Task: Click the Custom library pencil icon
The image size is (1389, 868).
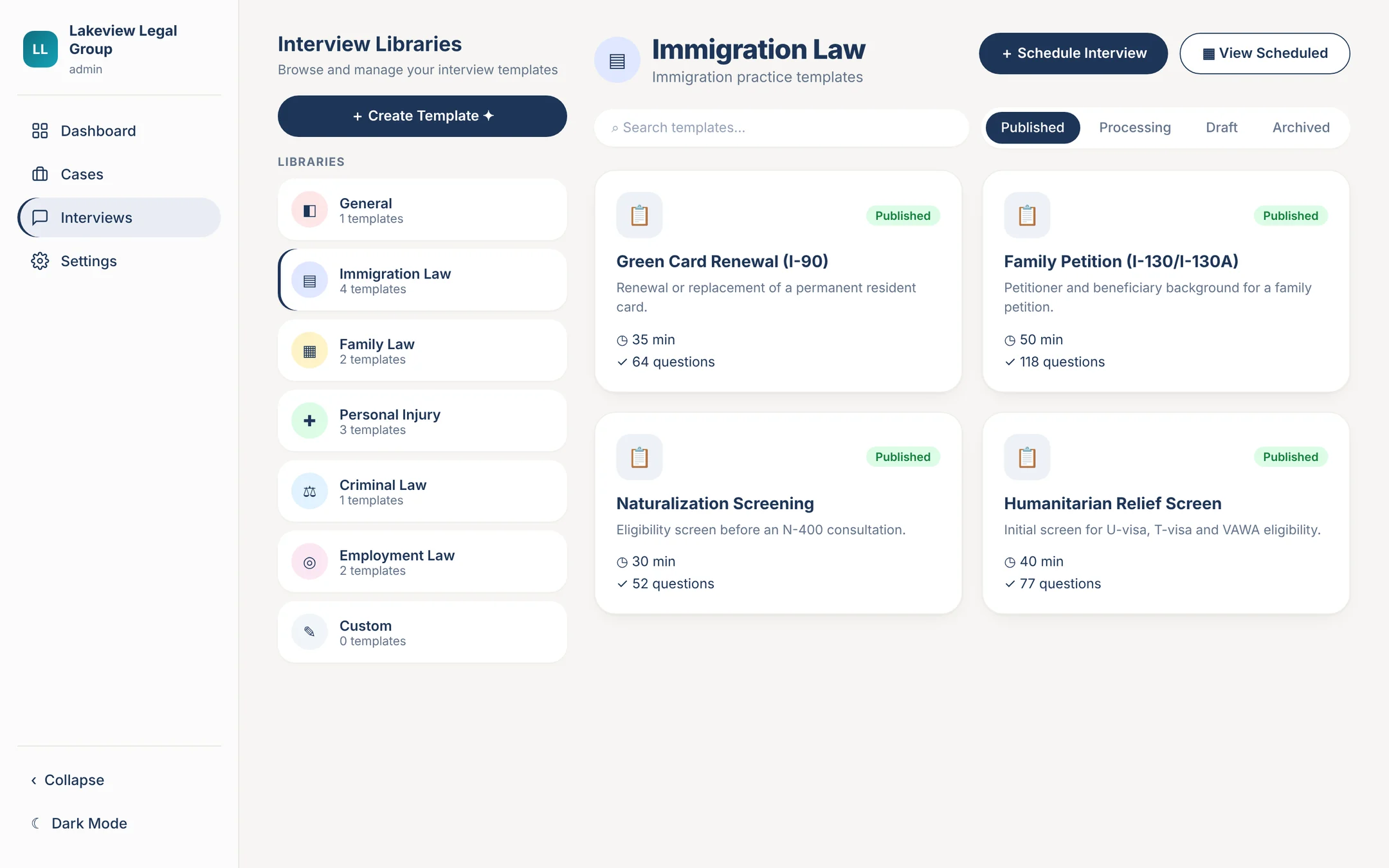Action: (x=309, y=632)
